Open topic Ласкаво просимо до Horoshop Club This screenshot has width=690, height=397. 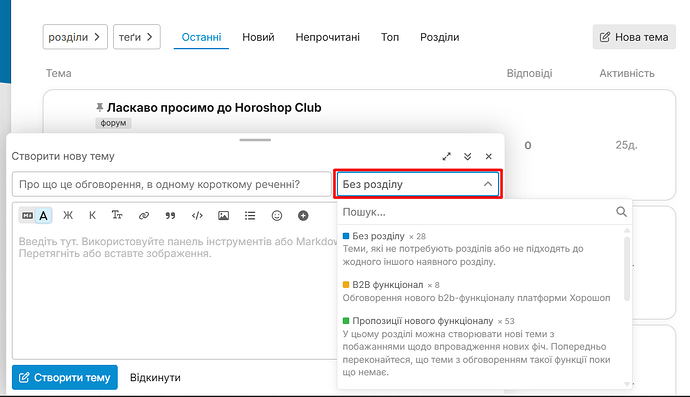[x=214, y=107]
